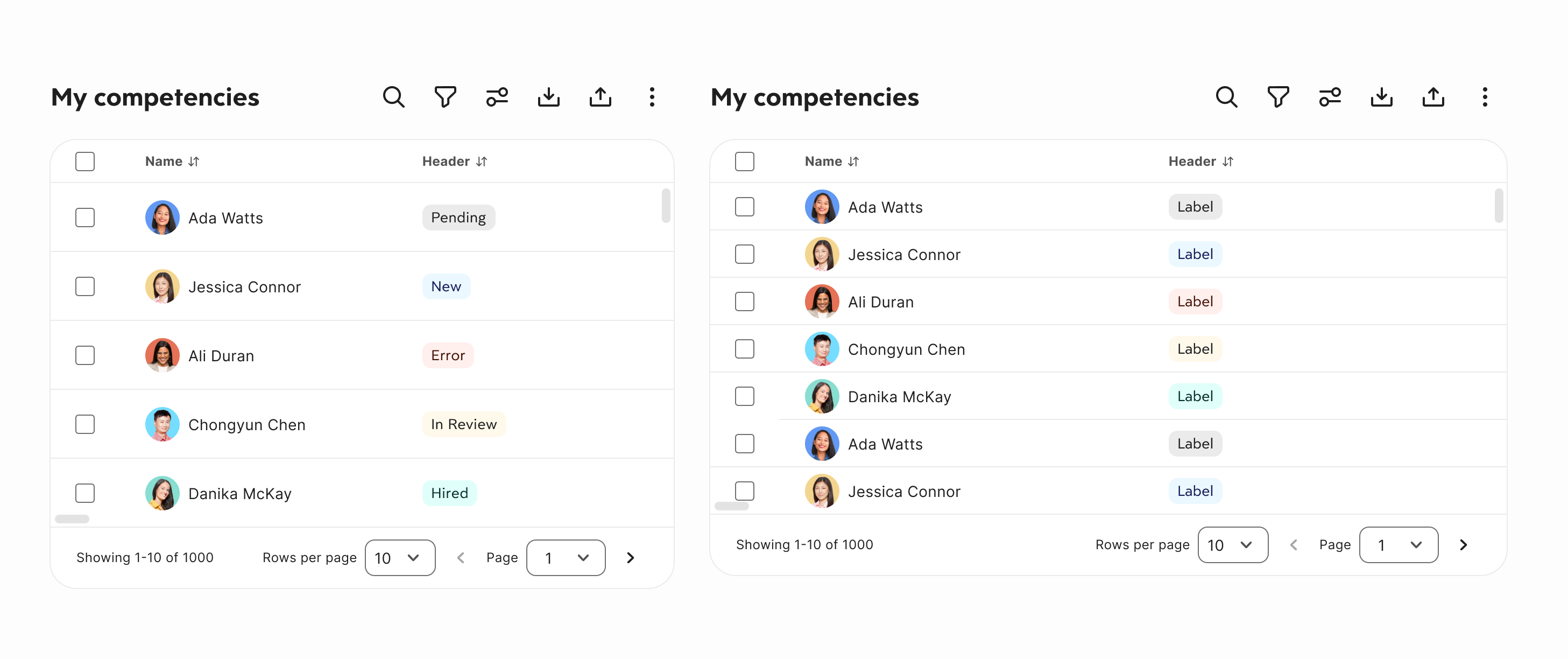
Task: Open Rows per page dropdown in left table
Action: pyautogui.click(x=399, y=557)
